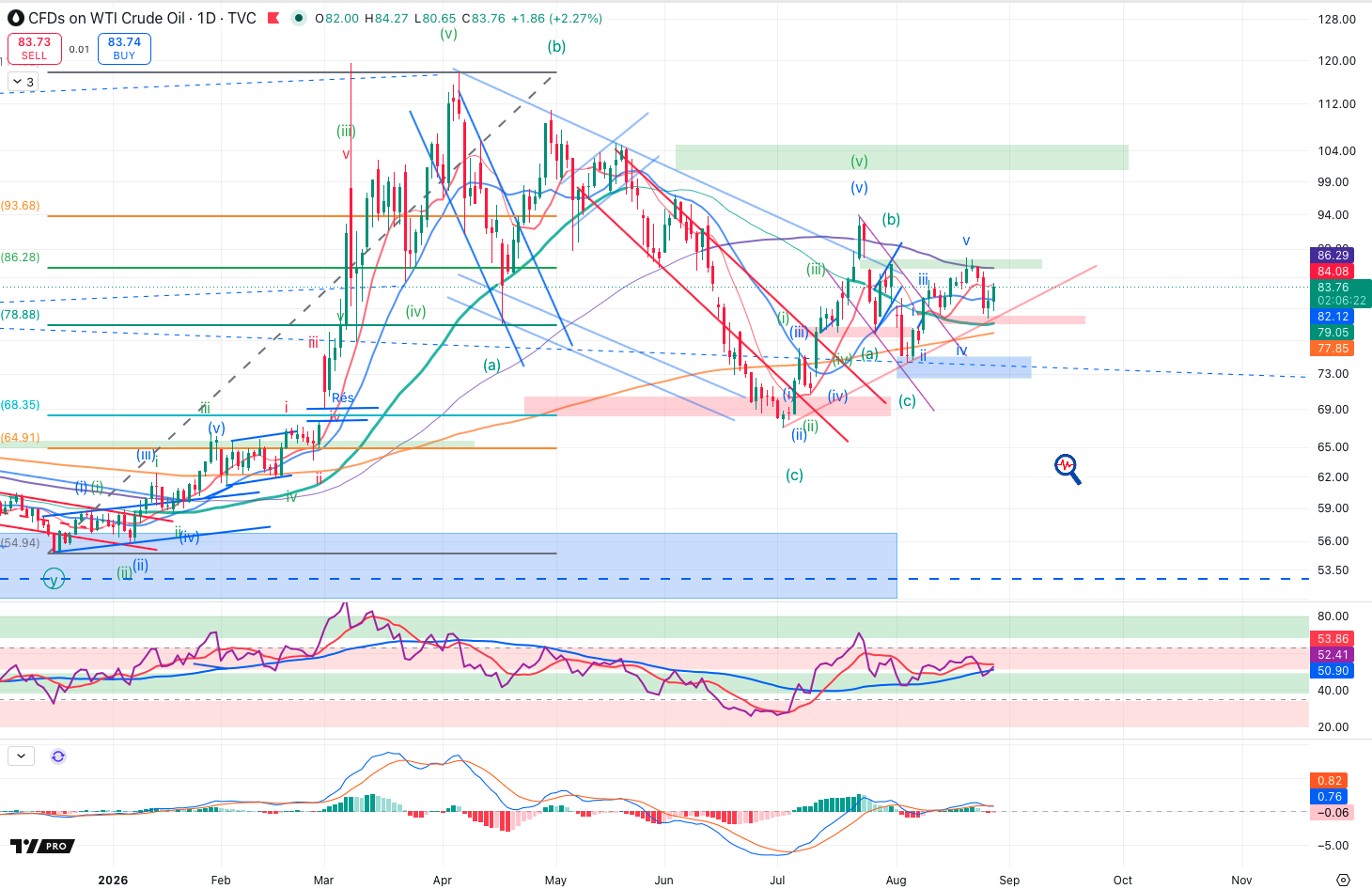This screenshot has height=889, width=1372.
Task: Click the purple refresh sync icon
Action: pos(58,756)
